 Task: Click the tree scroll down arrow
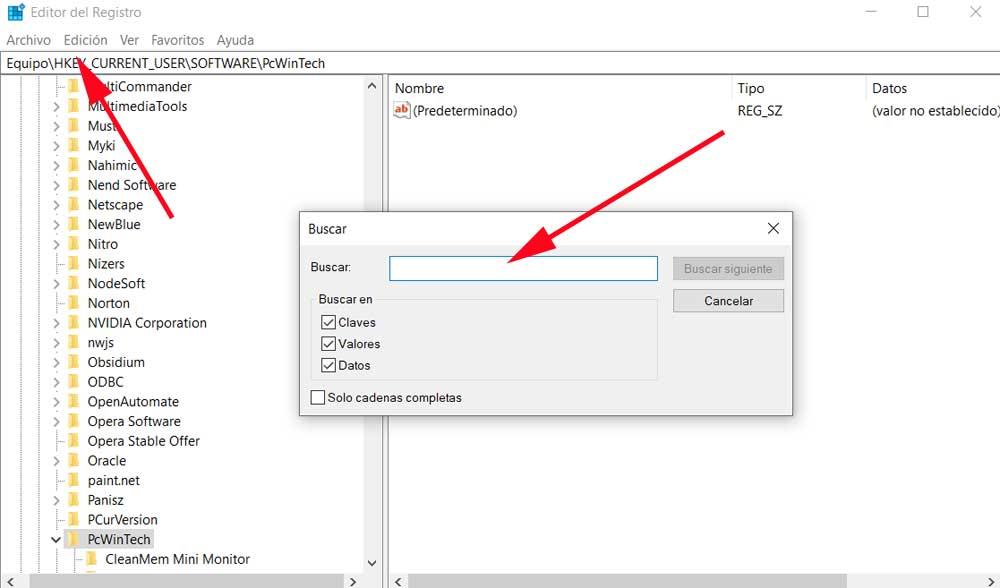coord(372,563)
